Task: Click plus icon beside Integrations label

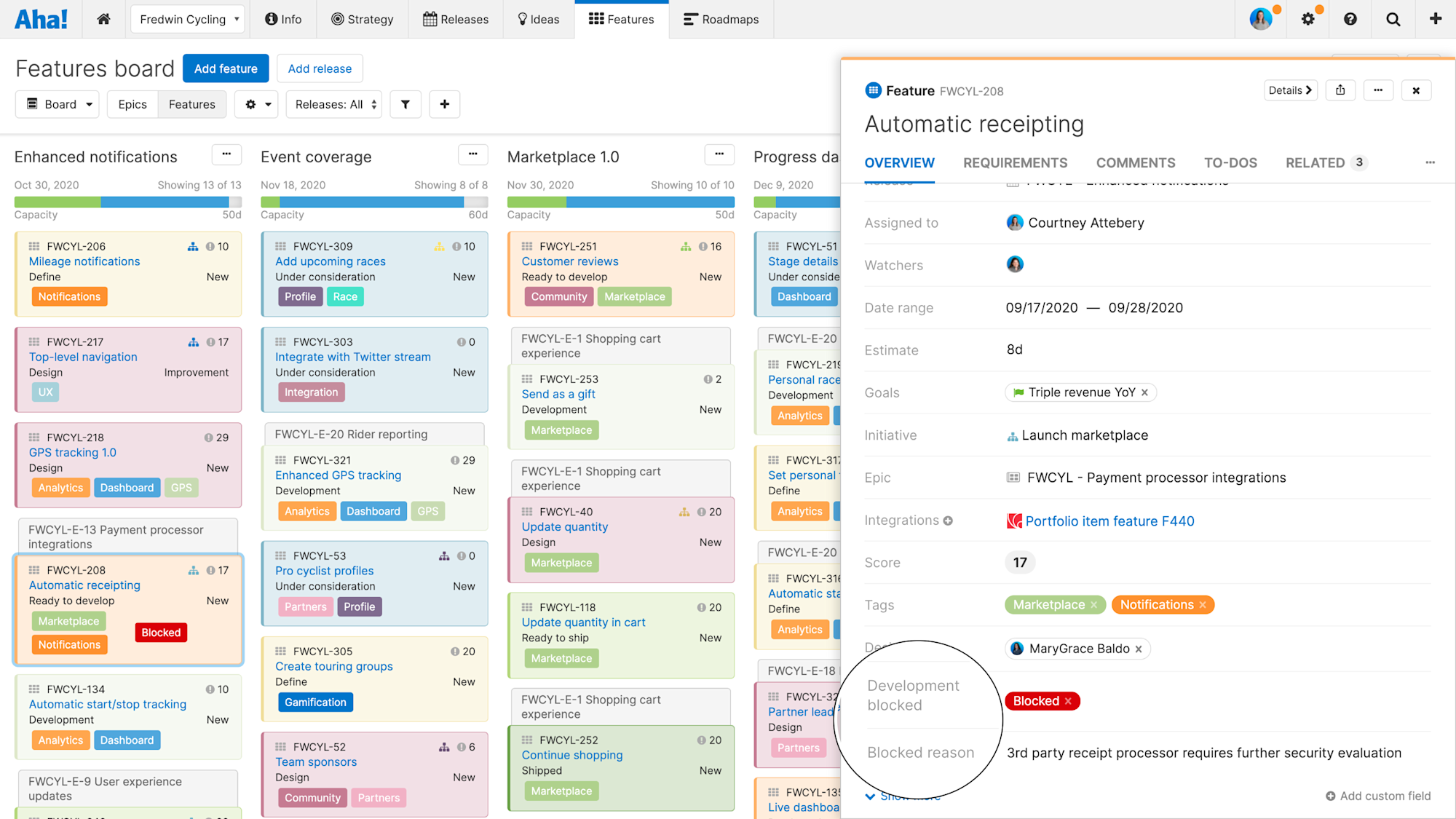Action: [948, 521]
